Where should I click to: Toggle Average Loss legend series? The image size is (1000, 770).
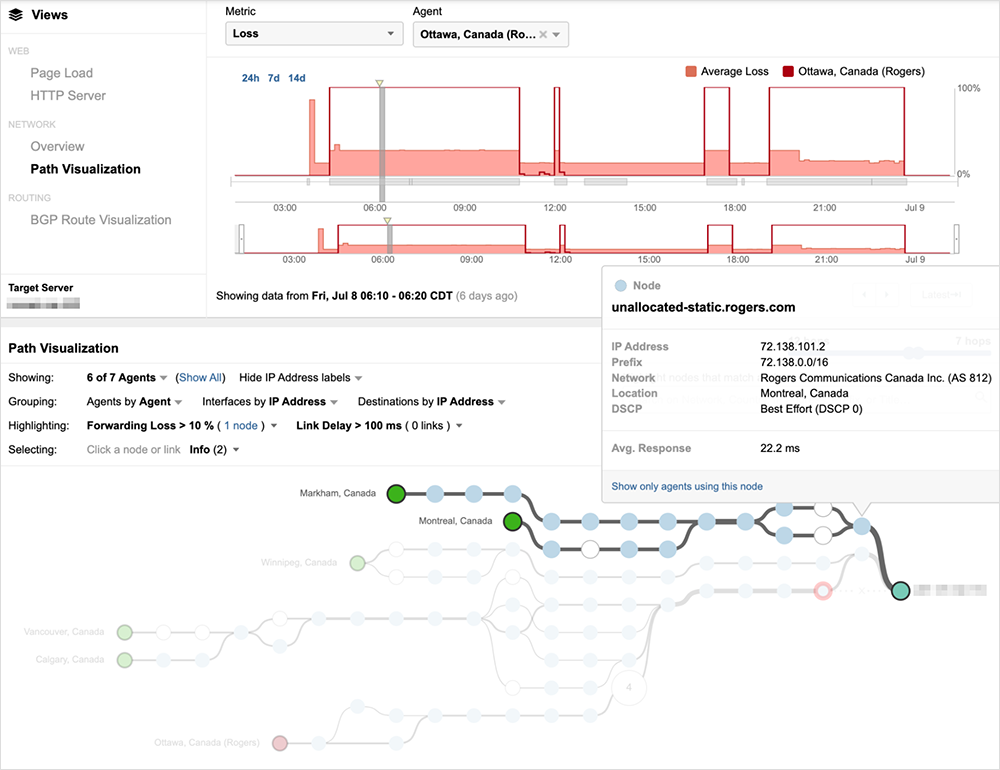[727, 72]
